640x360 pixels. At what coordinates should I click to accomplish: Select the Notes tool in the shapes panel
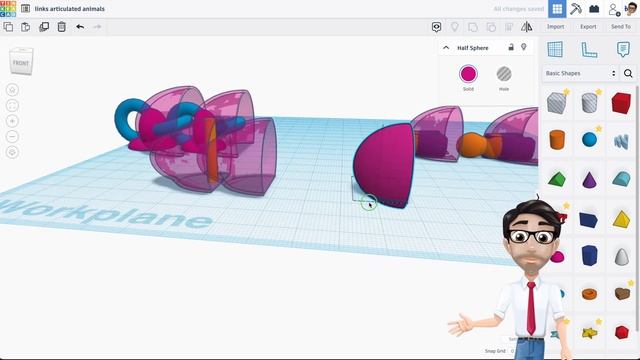(623, 49)
